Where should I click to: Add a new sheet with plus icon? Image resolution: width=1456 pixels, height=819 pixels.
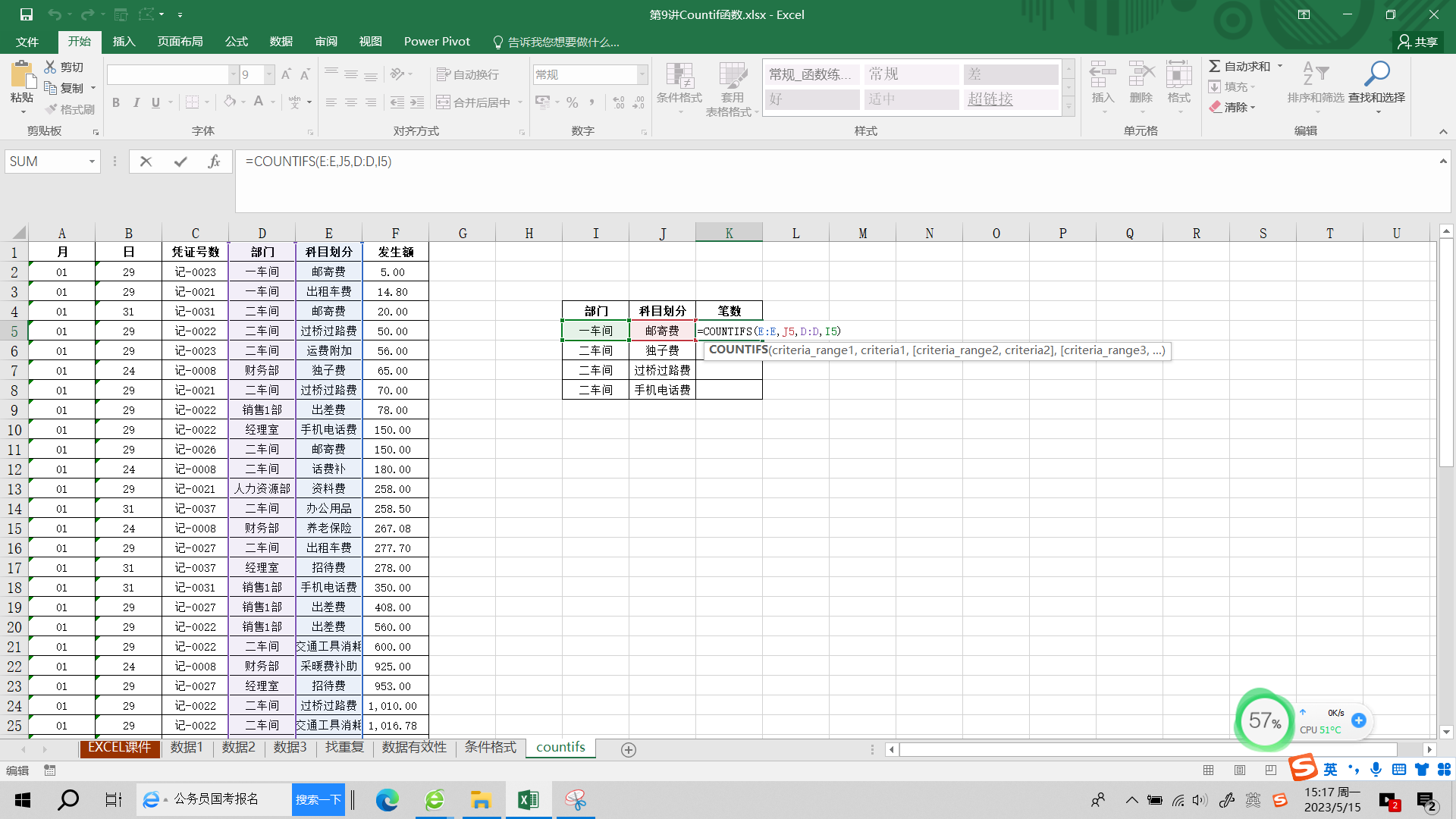click(629, 749)
